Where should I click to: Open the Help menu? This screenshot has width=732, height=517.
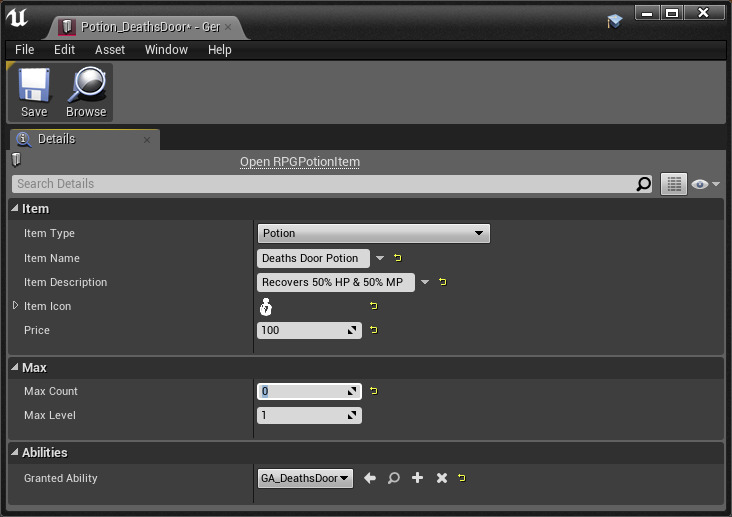click(219, 50)
